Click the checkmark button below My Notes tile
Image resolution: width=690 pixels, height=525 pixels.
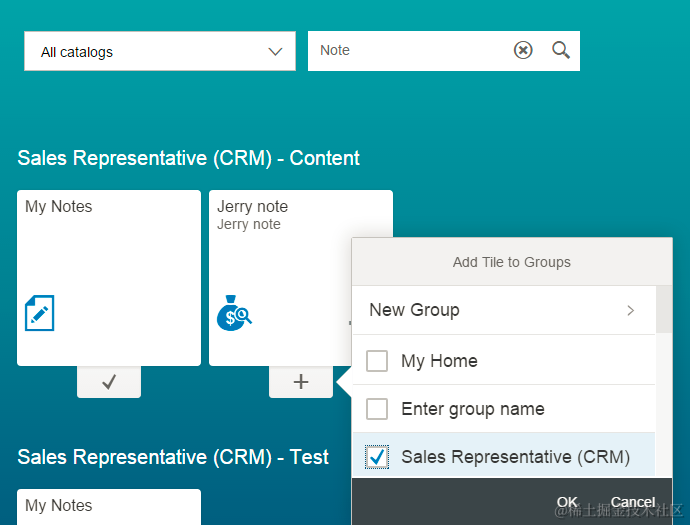coord(109,382)
